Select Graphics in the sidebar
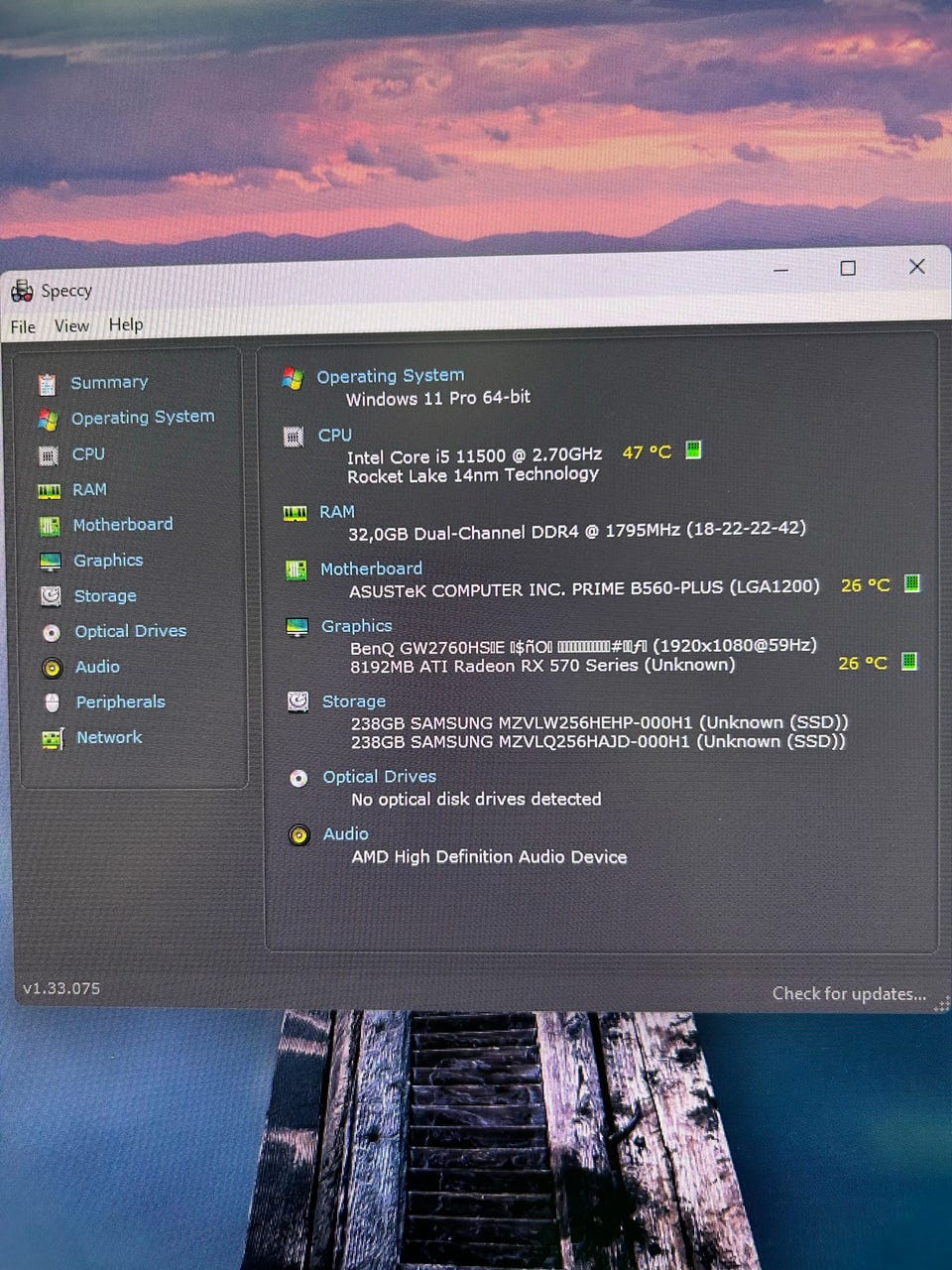 coord(108,561)
